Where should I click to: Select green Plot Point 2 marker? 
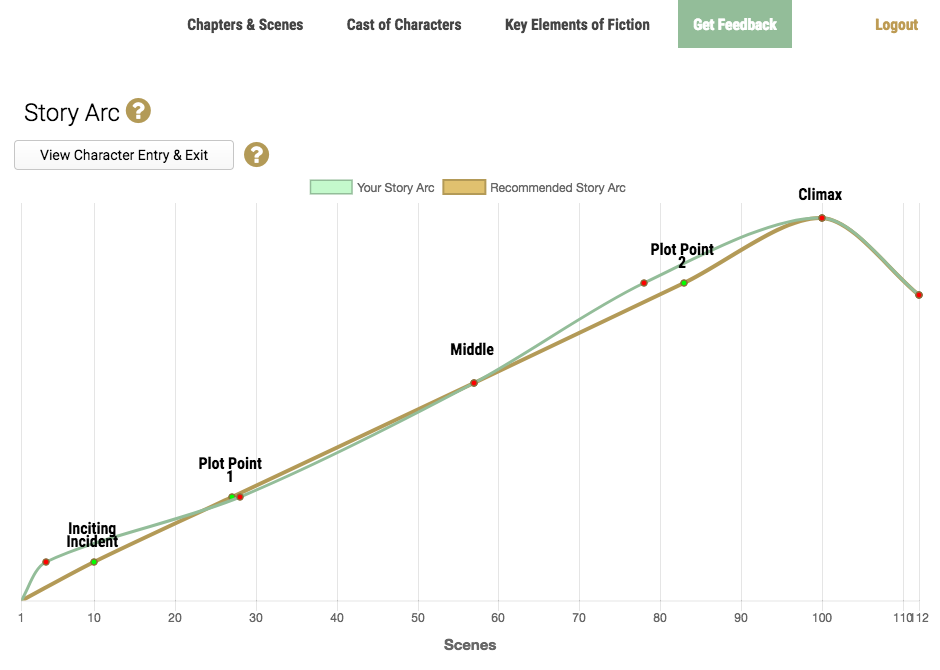(x=684, y=283)
